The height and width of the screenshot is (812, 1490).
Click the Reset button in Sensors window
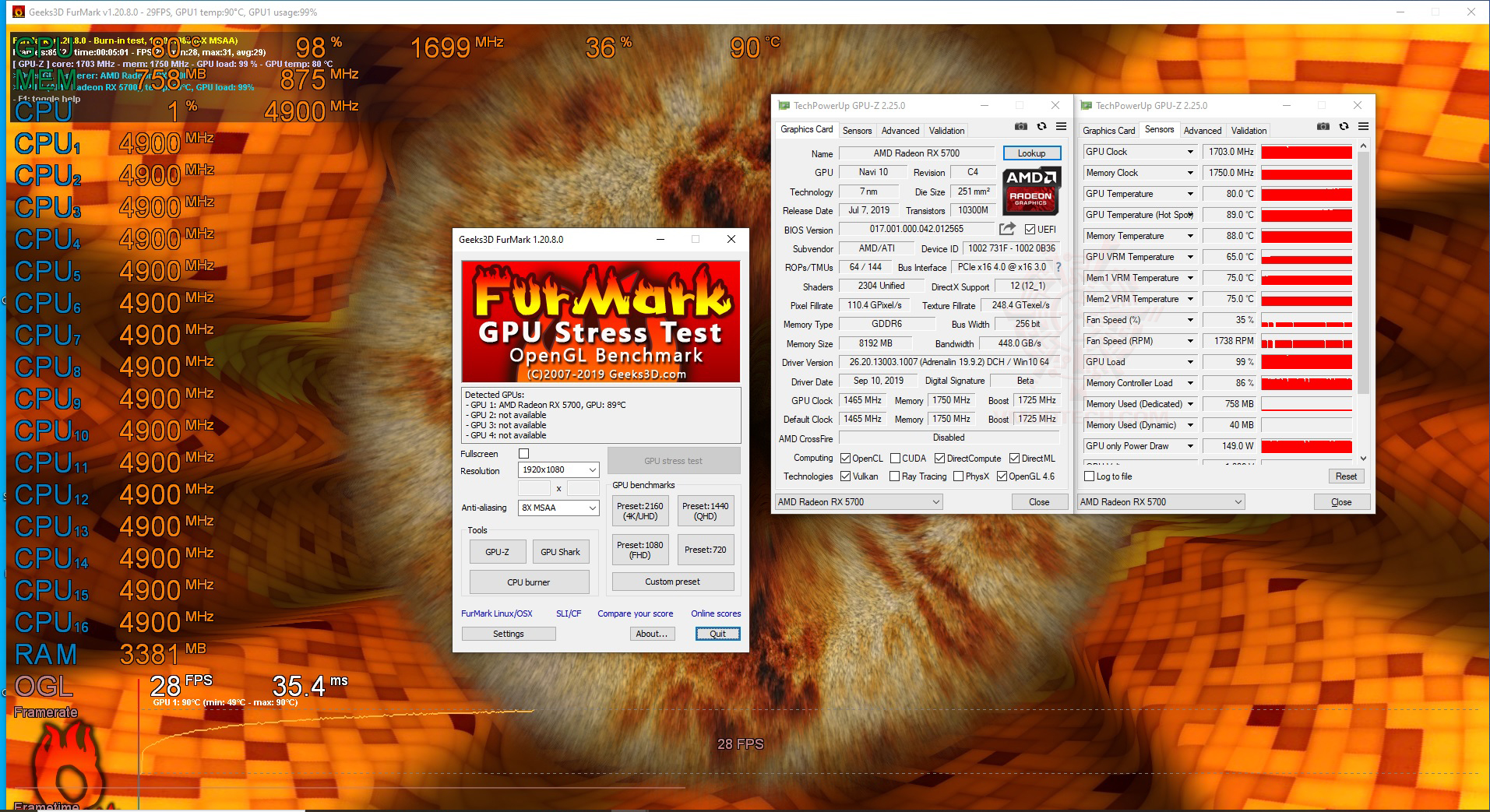(1346, 476)
